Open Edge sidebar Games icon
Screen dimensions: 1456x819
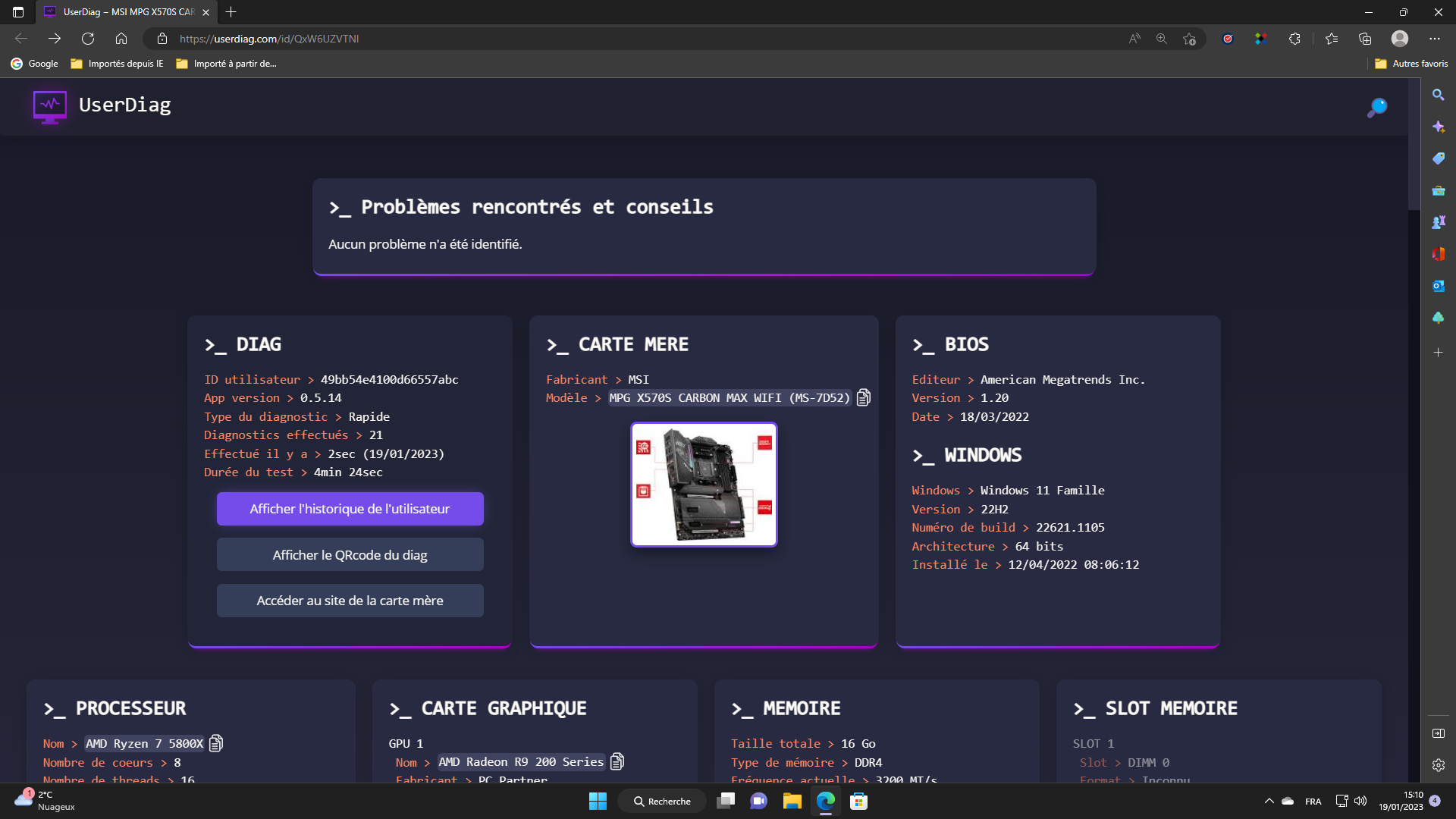click(x=1438, y=222)
